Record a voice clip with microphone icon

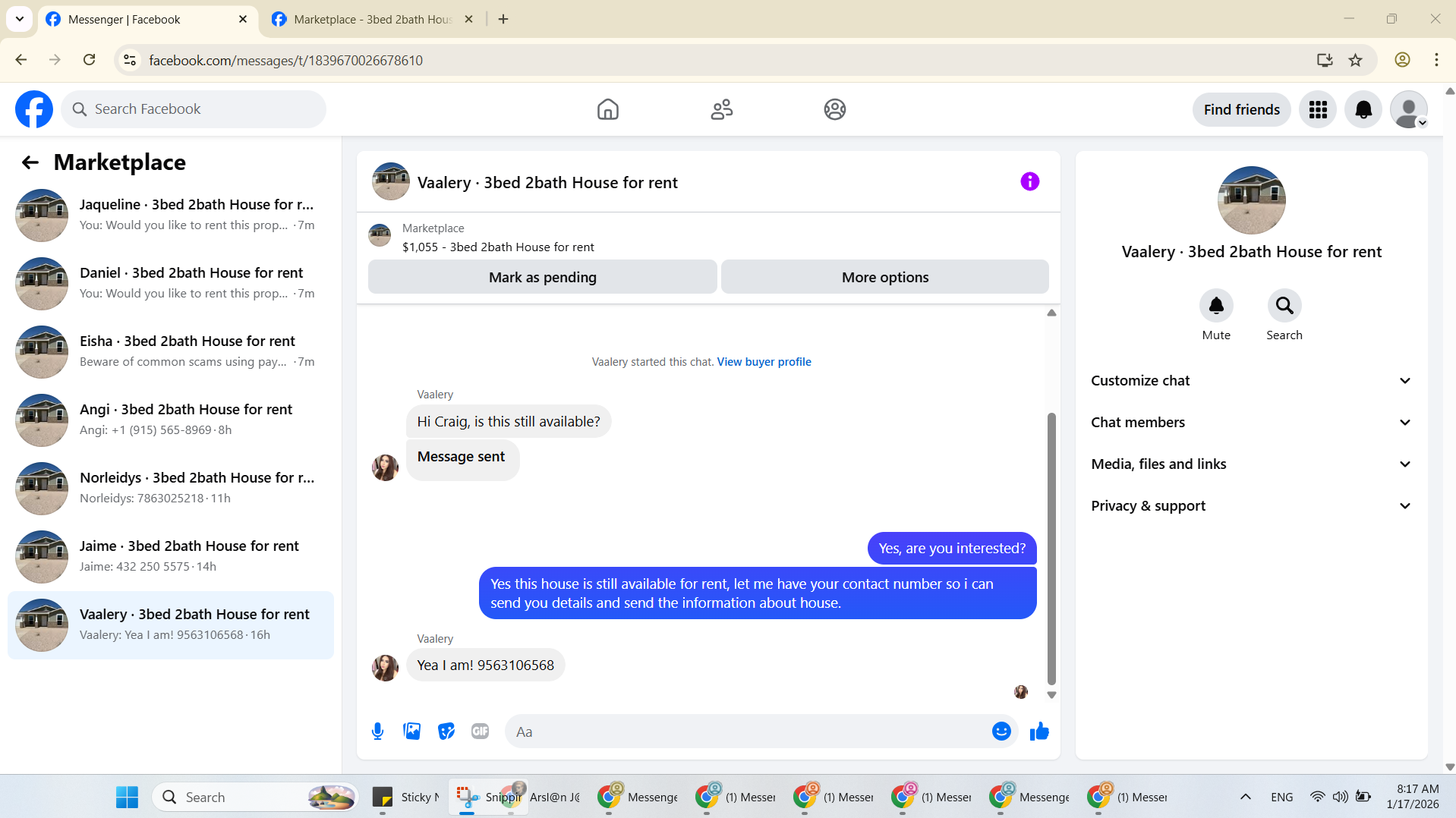(x=377, y=731)
